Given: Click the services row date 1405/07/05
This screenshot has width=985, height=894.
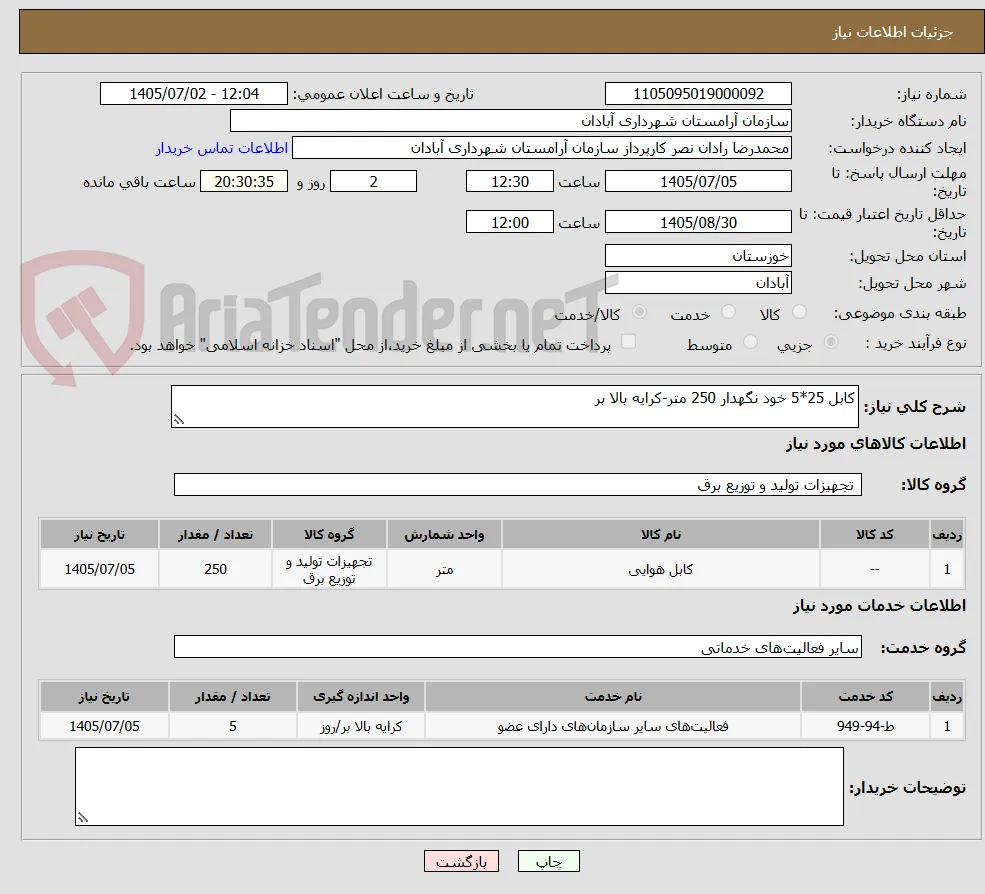Looking at the screenshot, I should 104,726.
